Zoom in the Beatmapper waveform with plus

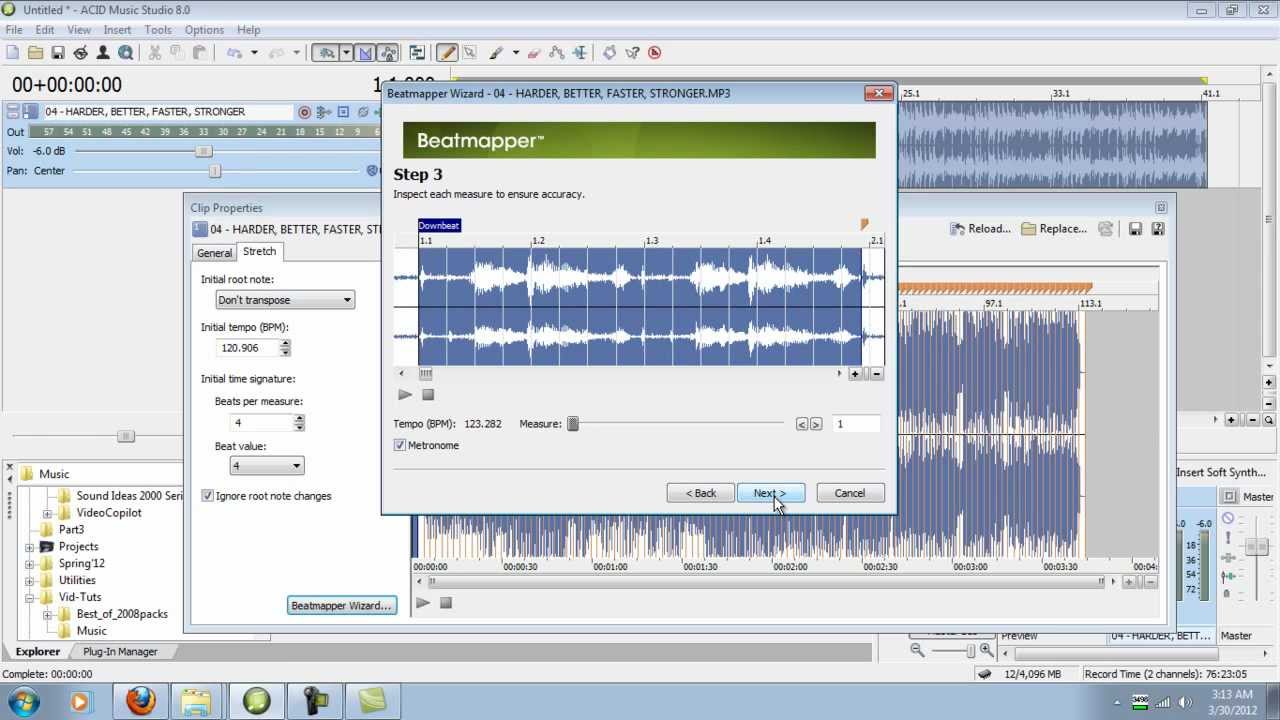pos(855,374)
